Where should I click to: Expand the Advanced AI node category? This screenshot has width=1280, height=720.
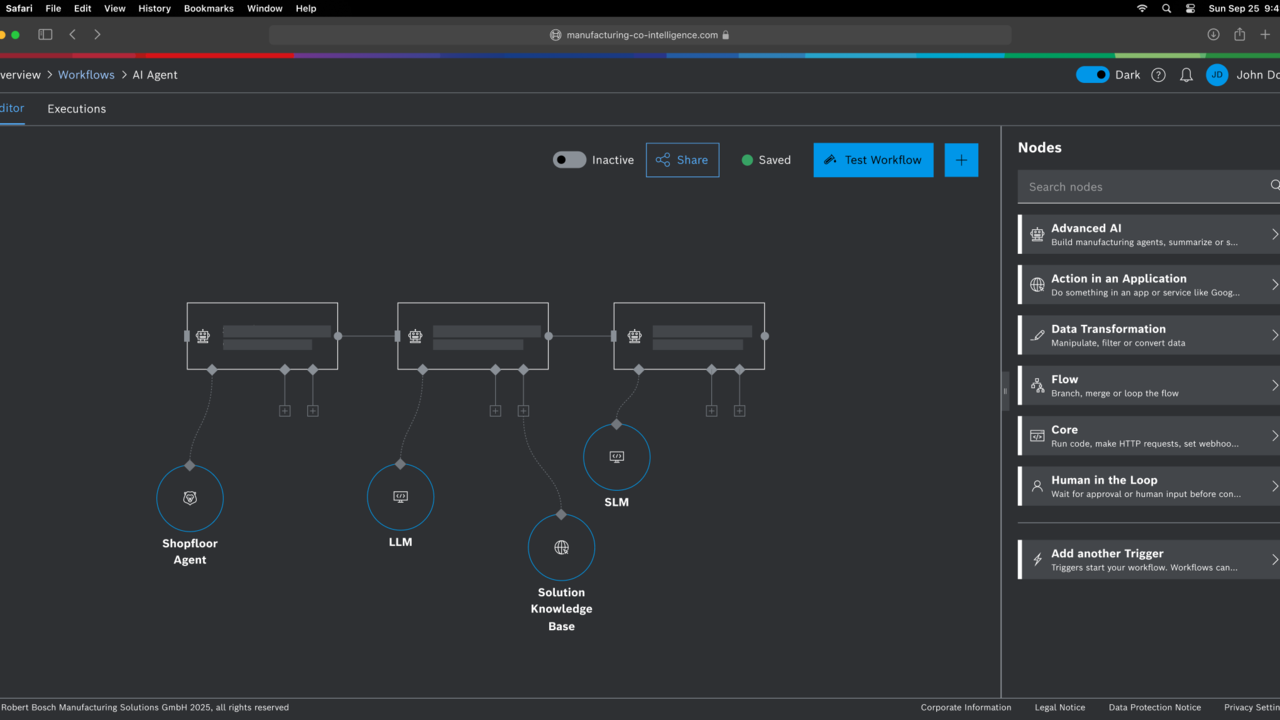tap(1148, 234)
